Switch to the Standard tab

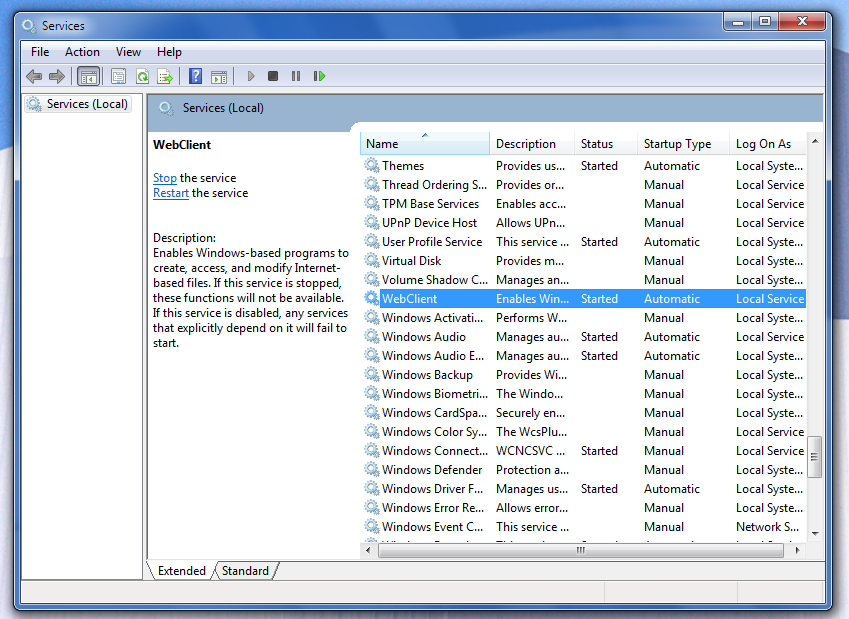[x=245, y=571]
